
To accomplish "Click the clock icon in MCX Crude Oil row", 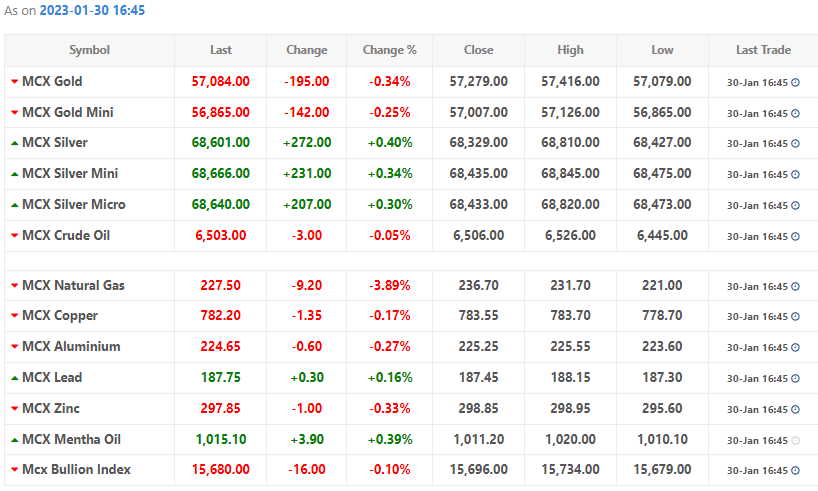I will pos(795,236).
